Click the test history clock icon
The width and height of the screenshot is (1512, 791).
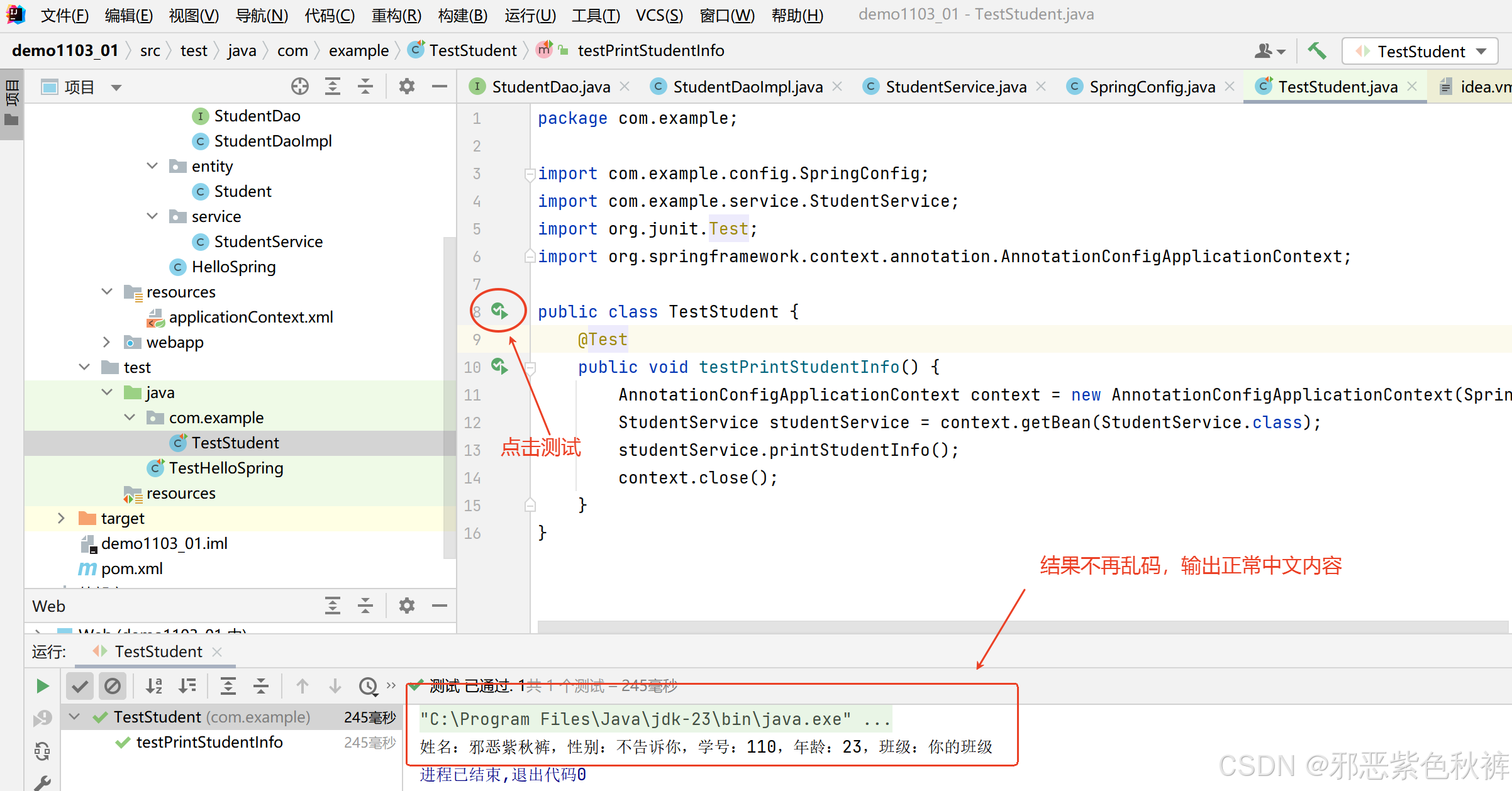[x=368, y=686]
